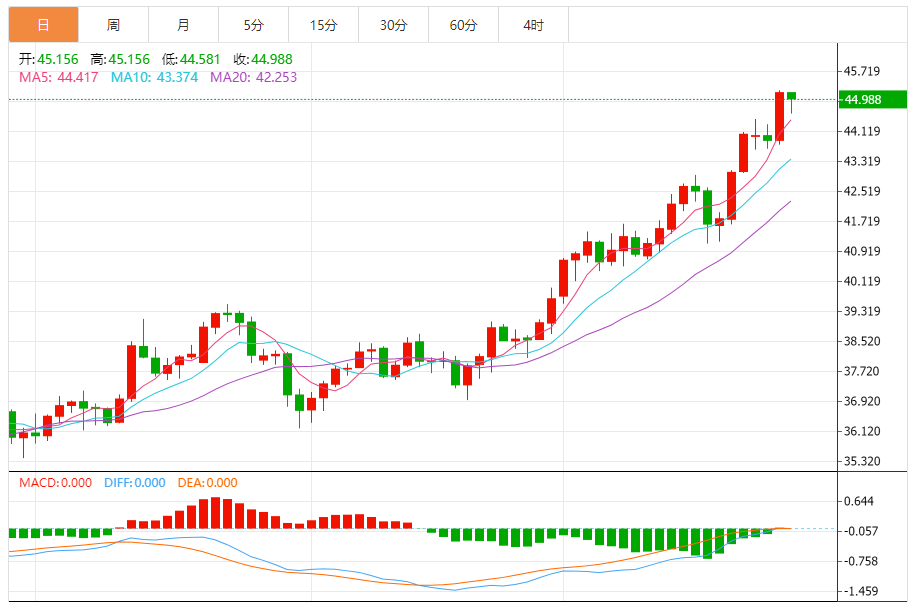
Task: Click the 38.520 price axis label
Action: pyautogui.click(x=862, y=341)
